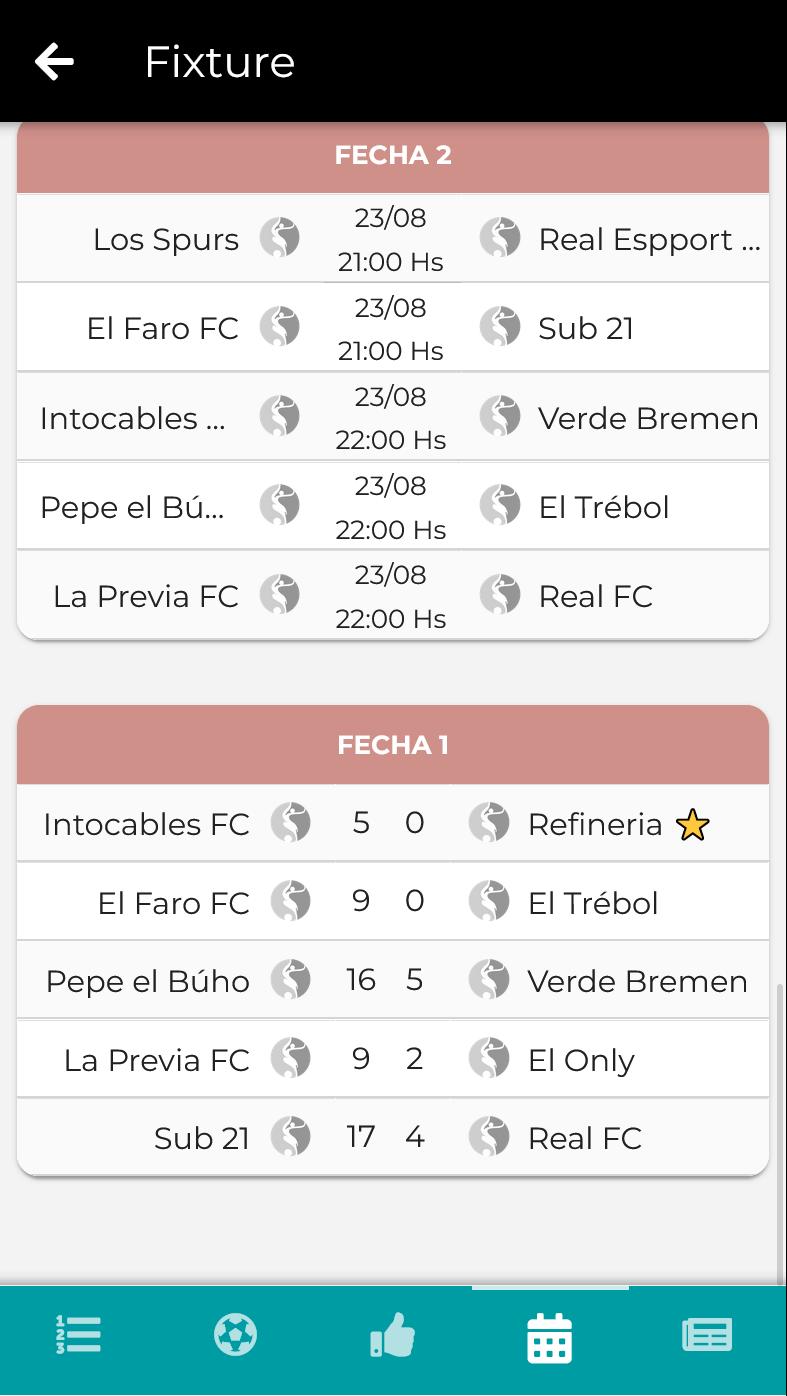
Task: Select the Real Espport team name
Action: (649, 240)
